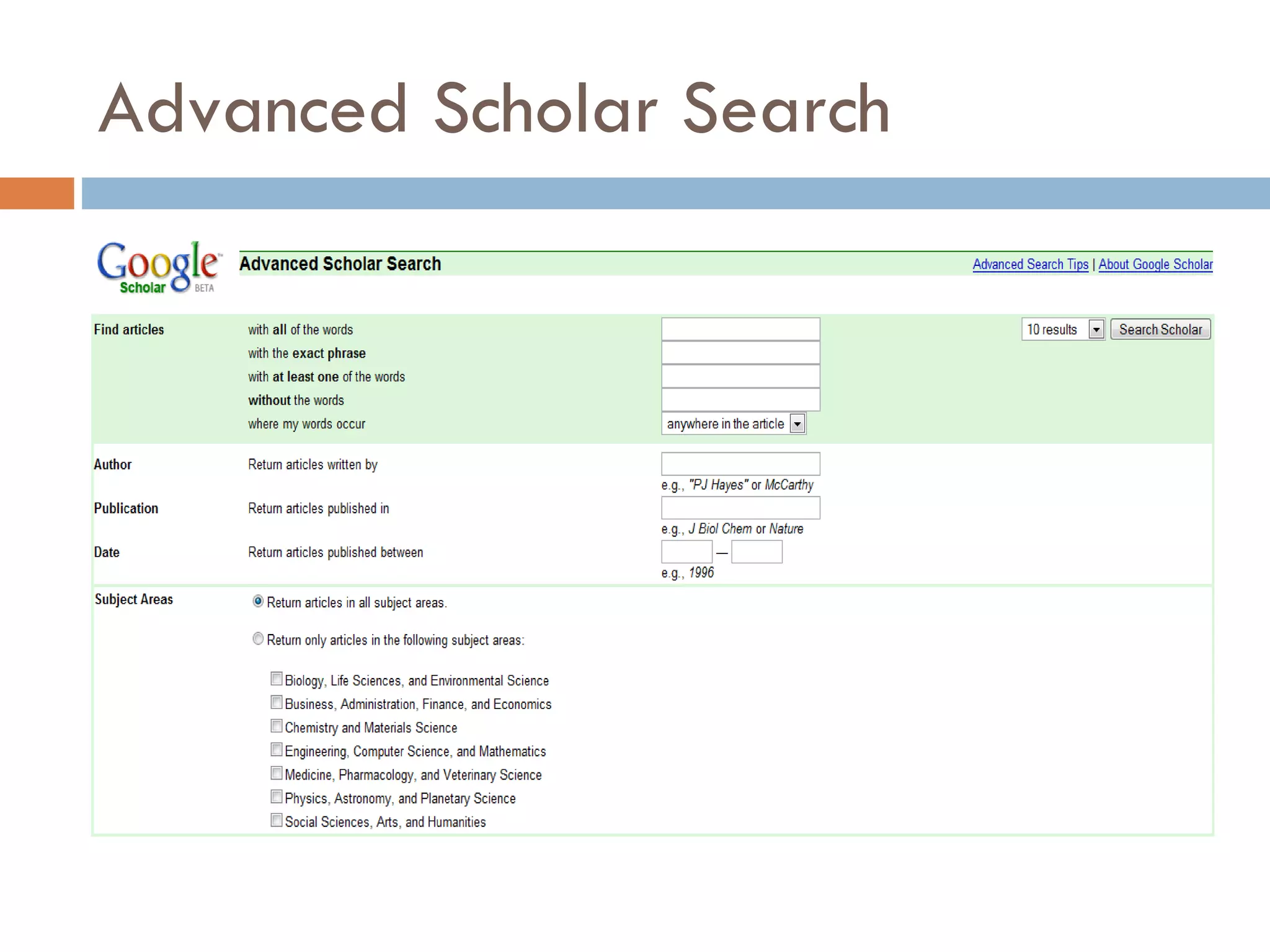Click the 'Advanced Scholar Search' slide title
Viewport: 1270px width, 952px height.
pyautogui.click(x=494, y=109)
